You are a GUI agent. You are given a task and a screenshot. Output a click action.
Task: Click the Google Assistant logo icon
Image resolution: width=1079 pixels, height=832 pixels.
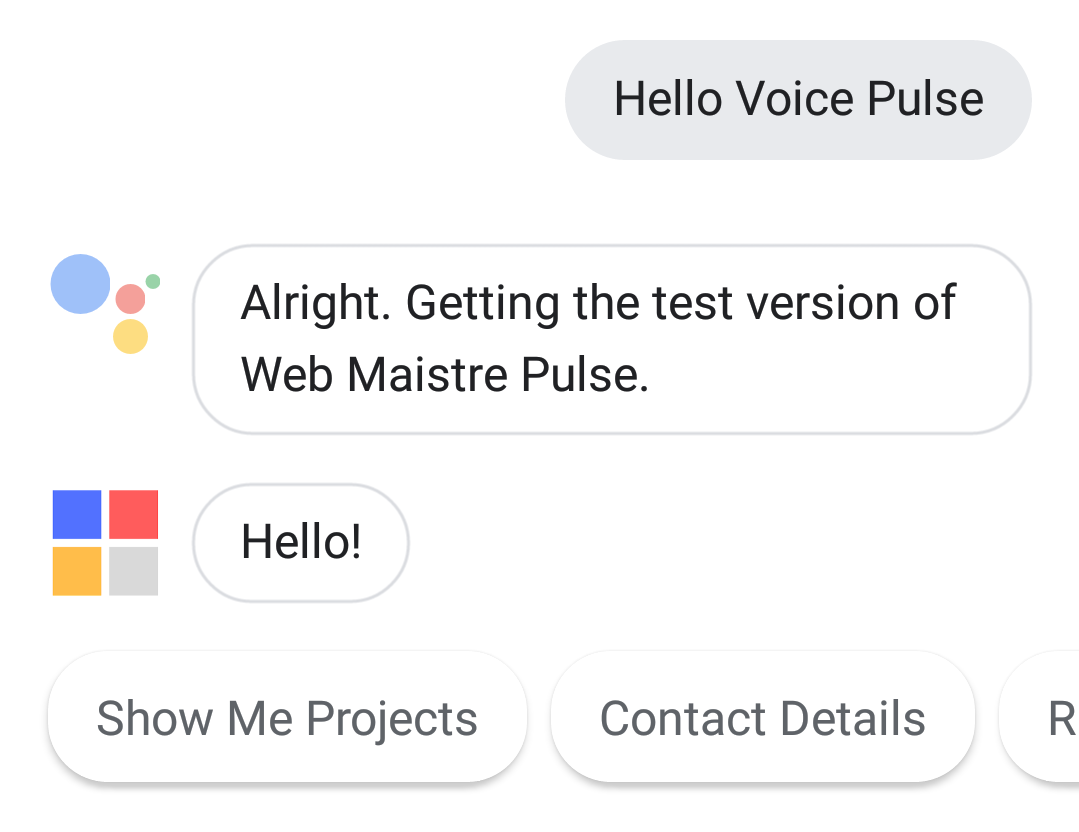pyautogui.click(x=105, y=303)
